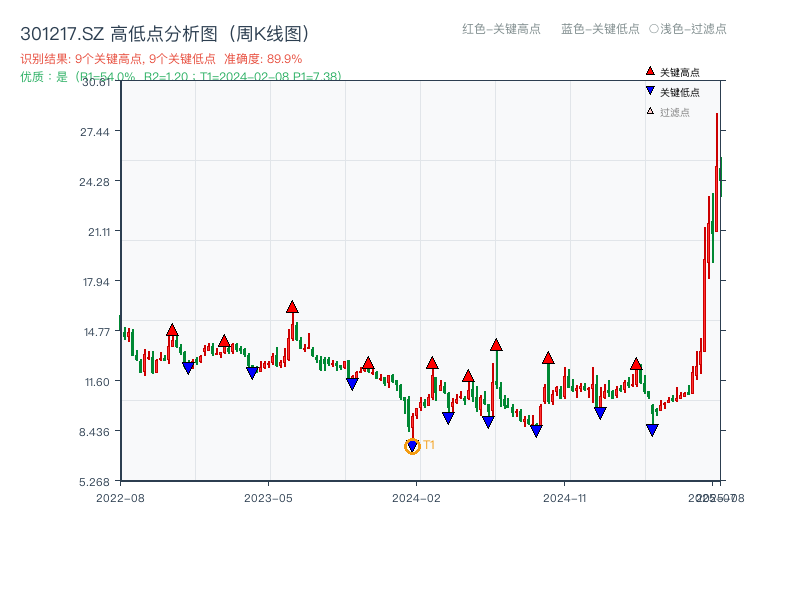
Task: Select the fifth blue key-low triangle, just after T1
Action: (448, 418)
